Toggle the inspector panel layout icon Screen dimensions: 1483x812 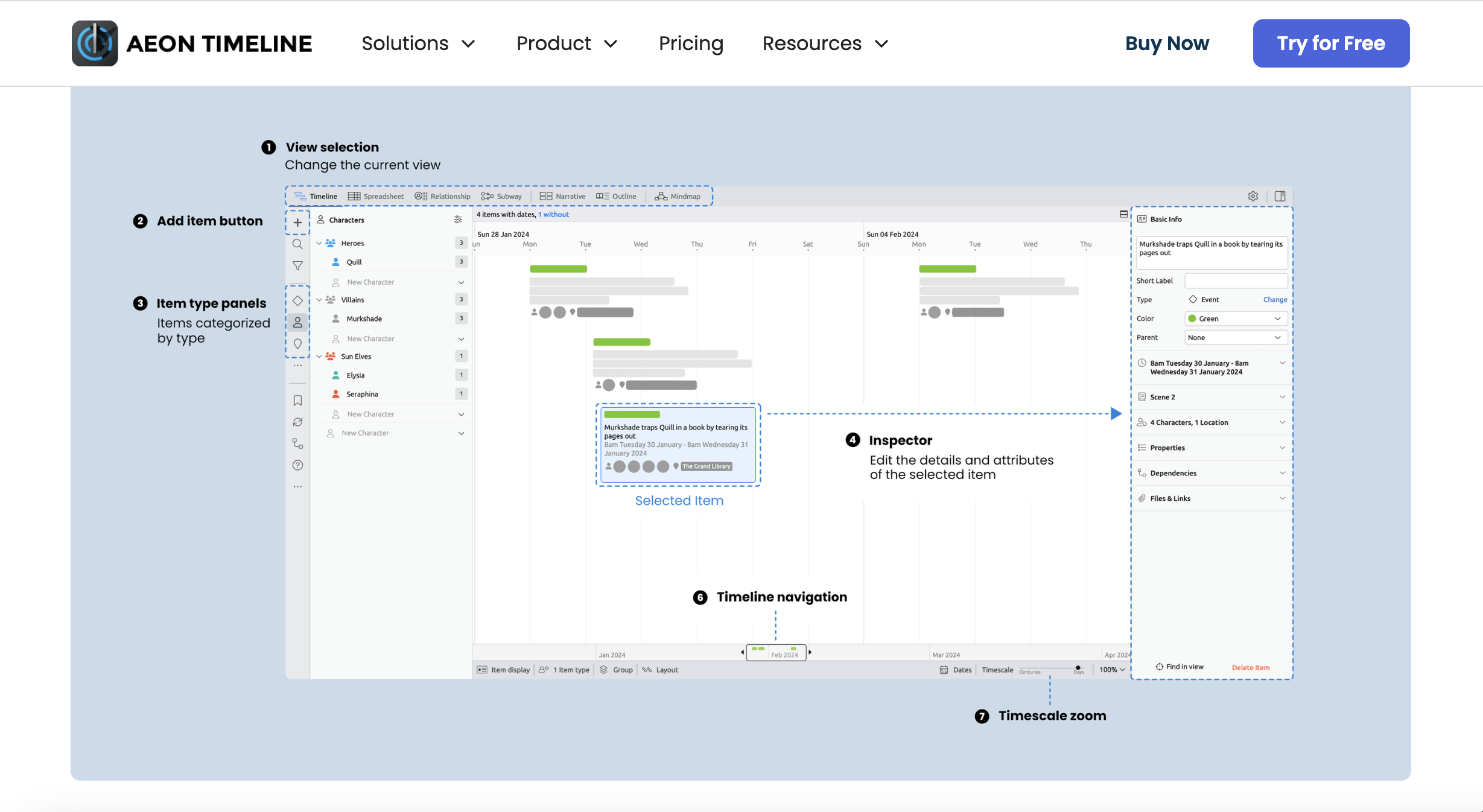pyautogui.click(x=1280, y=196)
